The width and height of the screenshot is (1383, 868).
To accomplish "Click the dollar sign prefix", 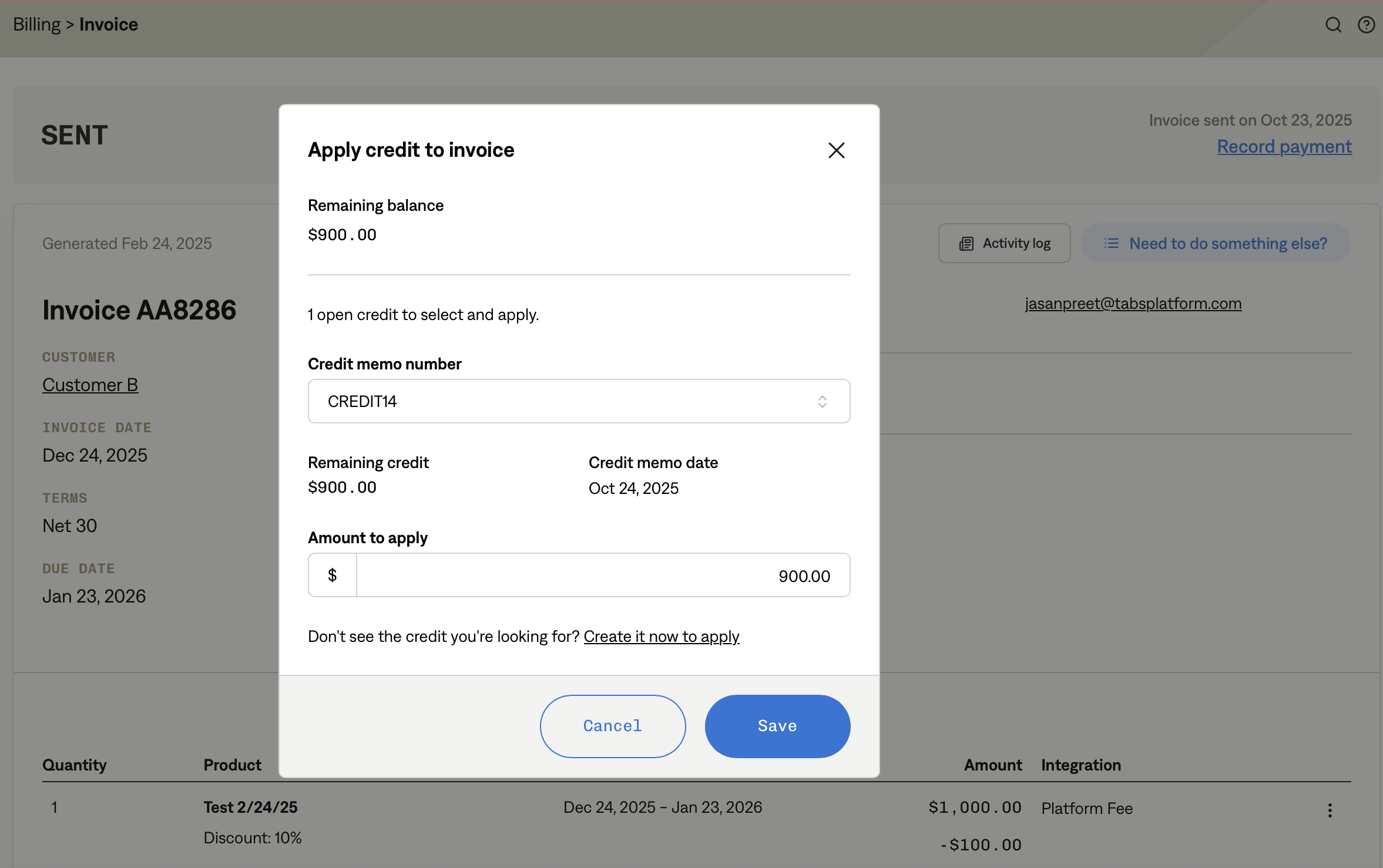I will click(333, 575).
